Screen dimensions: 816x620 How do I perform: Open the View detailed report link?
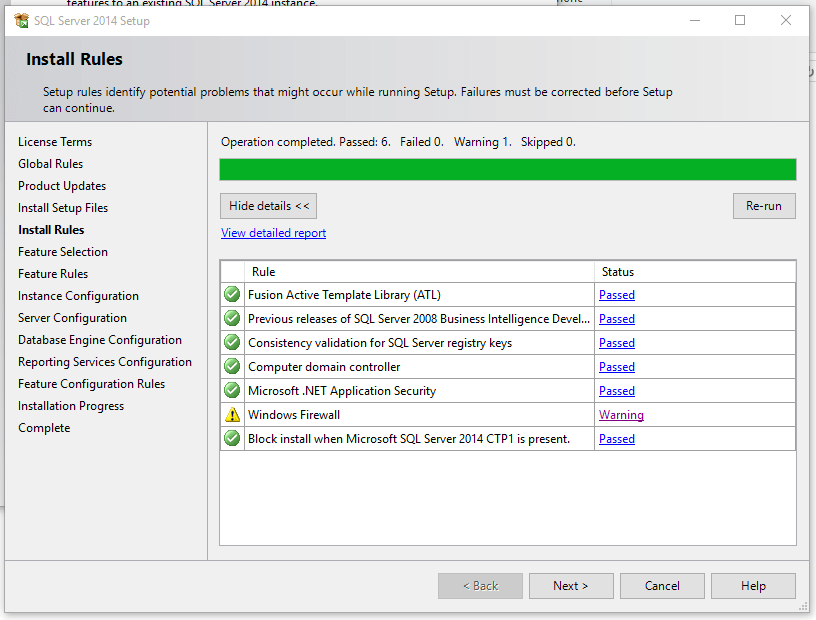click(x=273, y=233)
